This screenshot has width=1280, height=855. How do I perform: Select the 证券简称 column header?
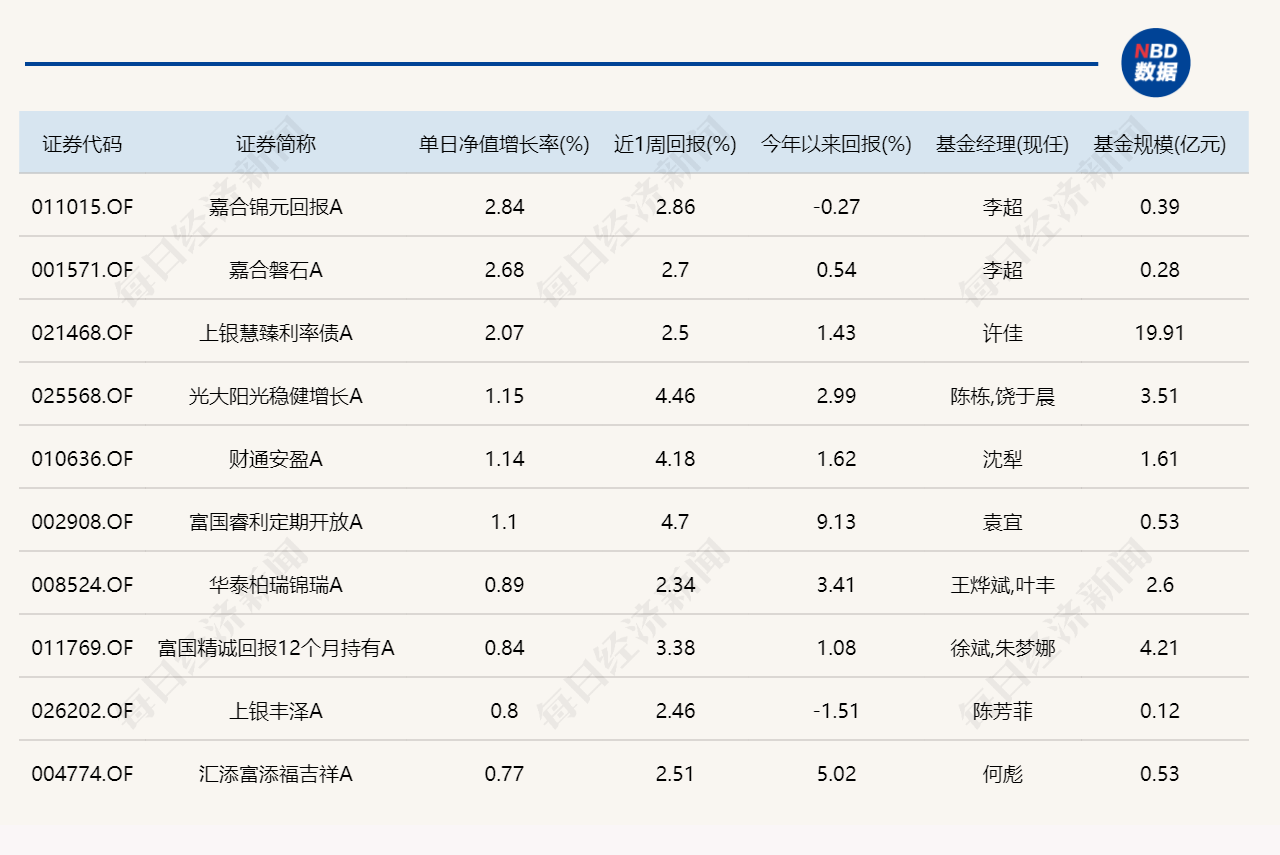point(276,144)
